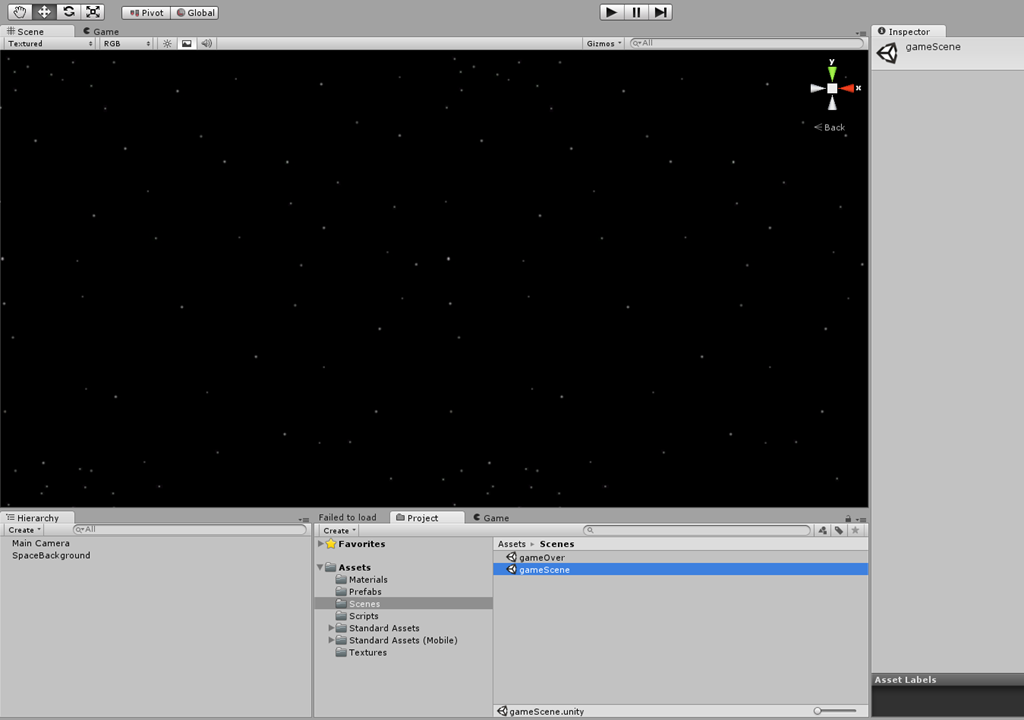The width and height of the screenshot is (1024, 720).
Task: Select the Hand tool
Action: (x=20, y=12)
